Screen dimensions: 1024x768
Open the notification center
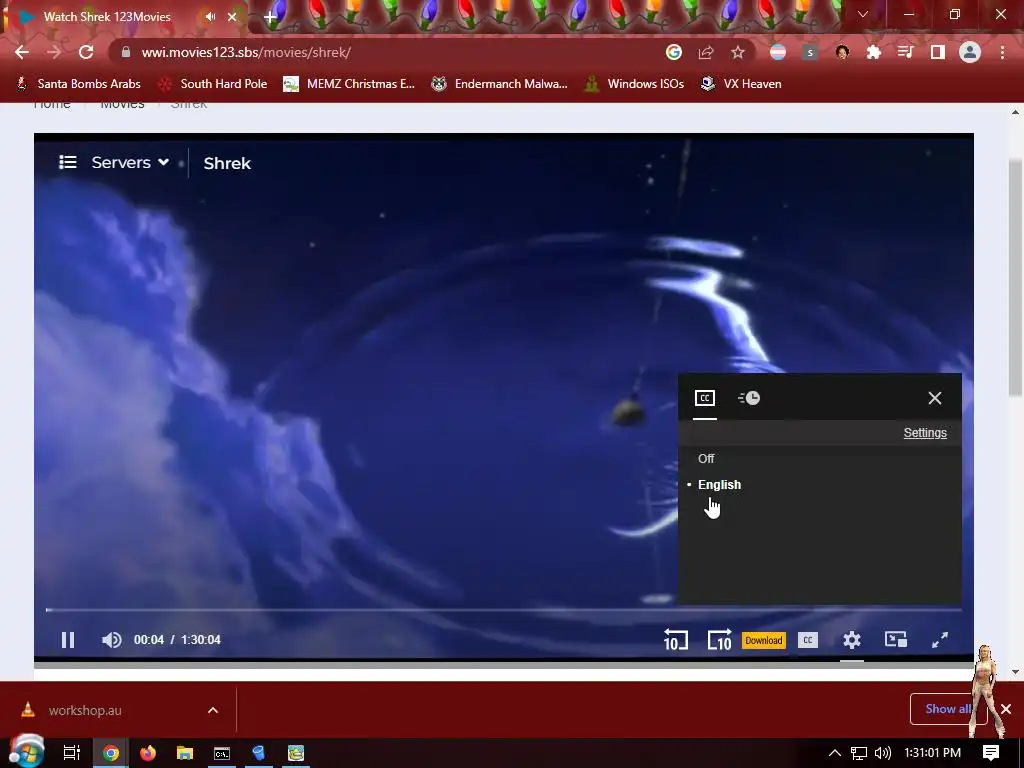coord(991,753)
